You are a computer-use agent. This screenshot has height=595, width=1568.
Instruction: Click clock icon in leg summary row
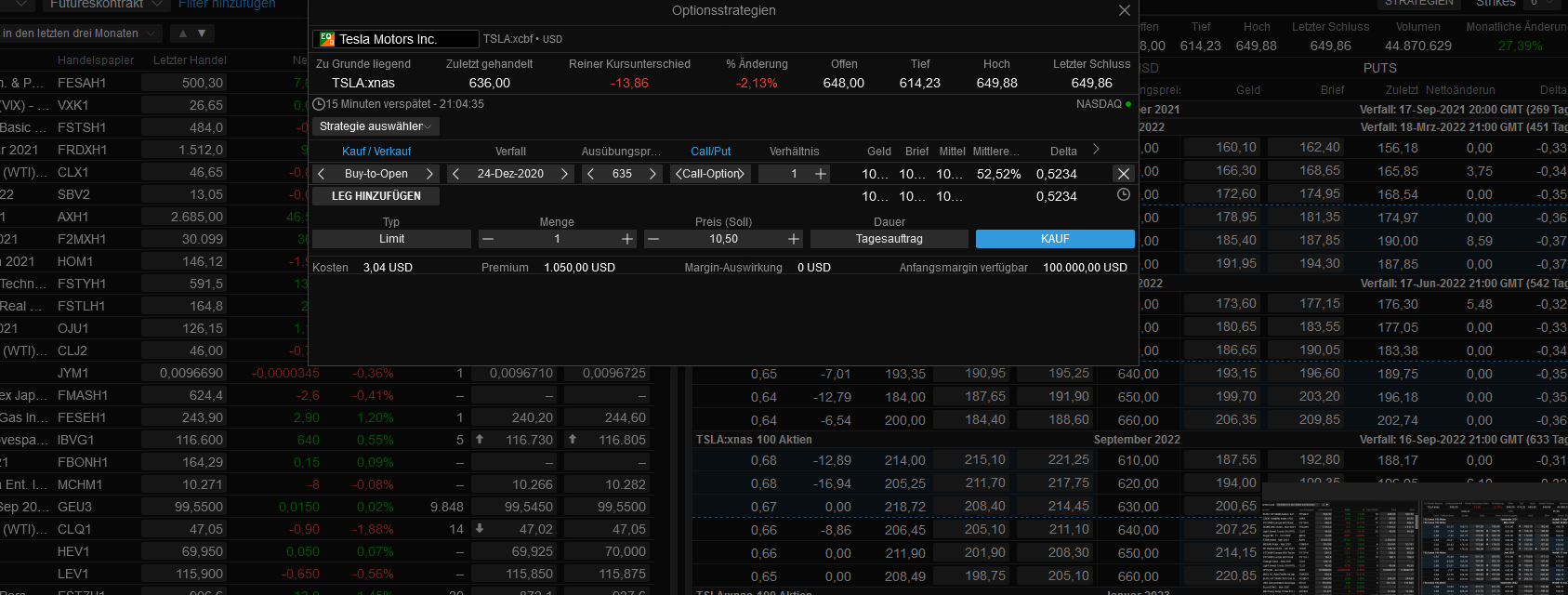point(1123,195)
